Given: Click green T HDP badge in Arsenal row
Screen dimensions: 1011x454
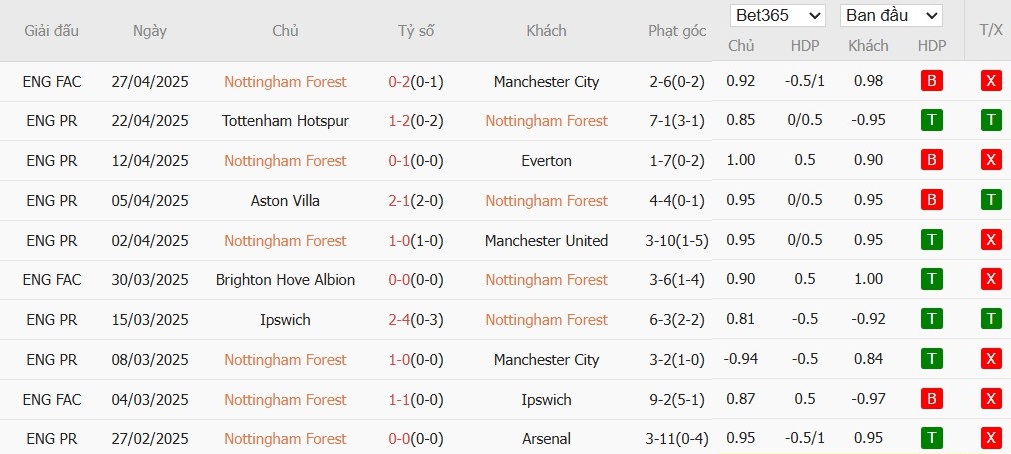Looking at the screenshot, I should click(x=932, y=439).
